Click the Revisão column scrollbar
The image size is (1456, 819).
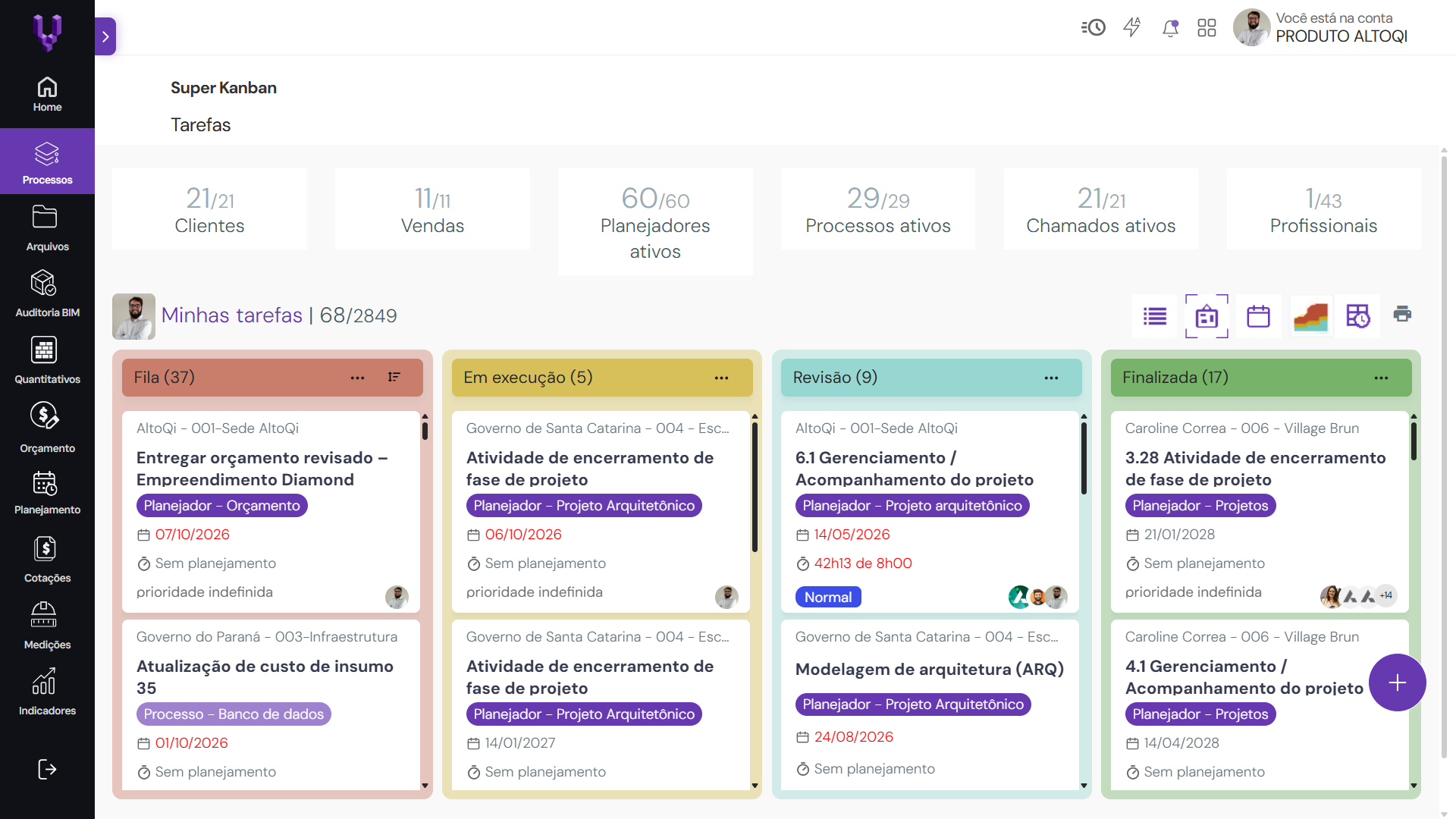[1084, 458]
